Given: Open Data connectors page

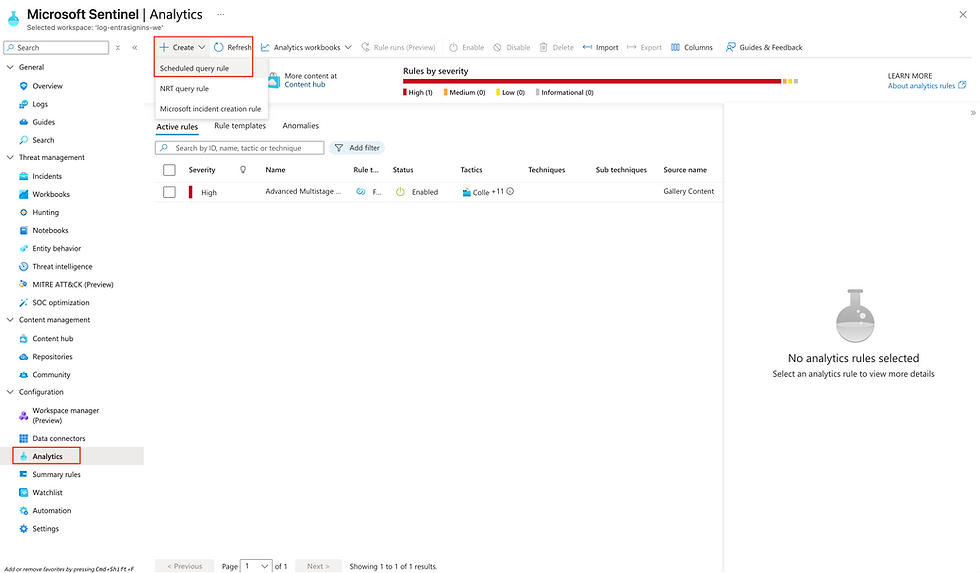Looking at the screenshot, I should coord(59,439).
